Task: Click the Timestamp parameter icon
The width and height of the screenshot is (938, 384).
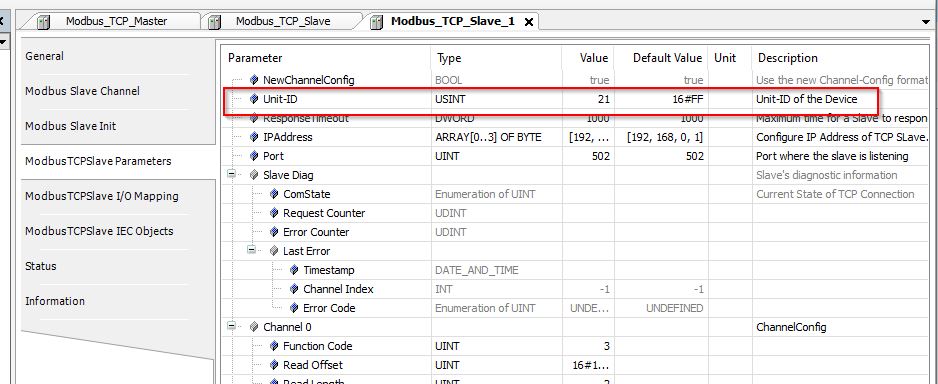Action: pos(294,270)
